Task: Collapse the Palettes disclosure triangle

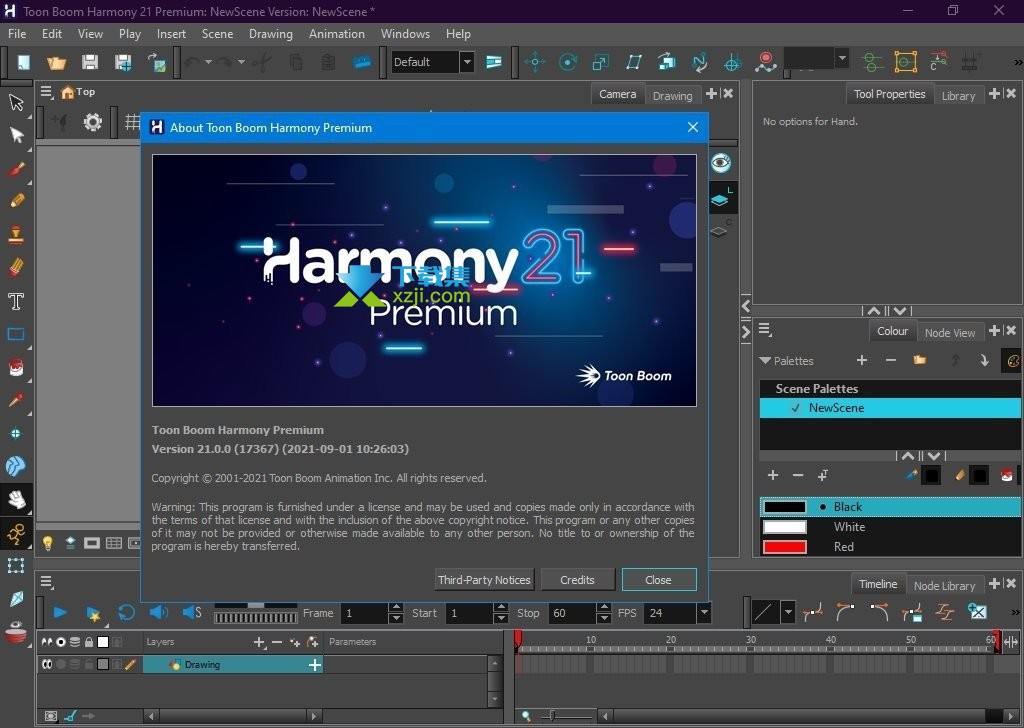Action: [x=765, y=360]
